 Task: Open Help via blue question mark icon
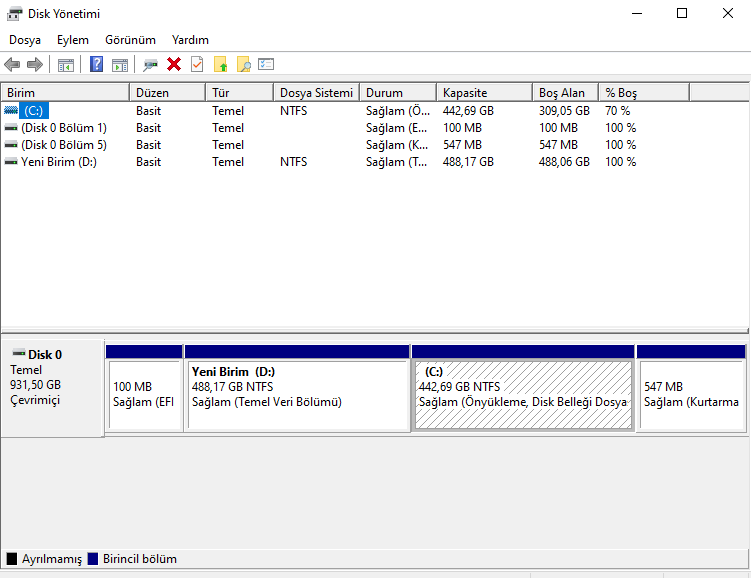[x=96, y=64]
